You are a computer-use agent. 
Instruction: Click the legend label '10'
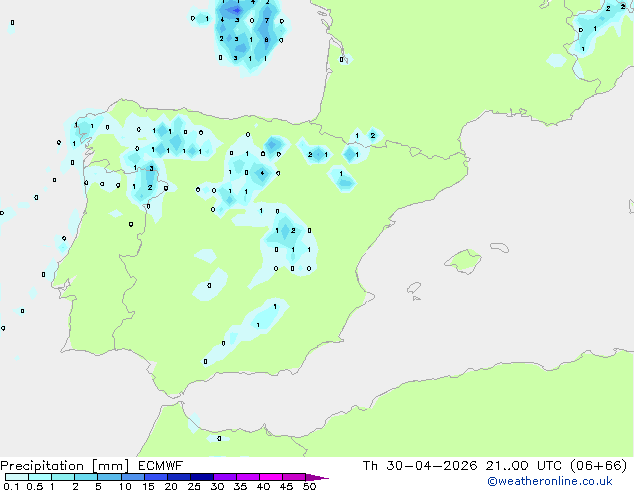click(x=125, y=486)
